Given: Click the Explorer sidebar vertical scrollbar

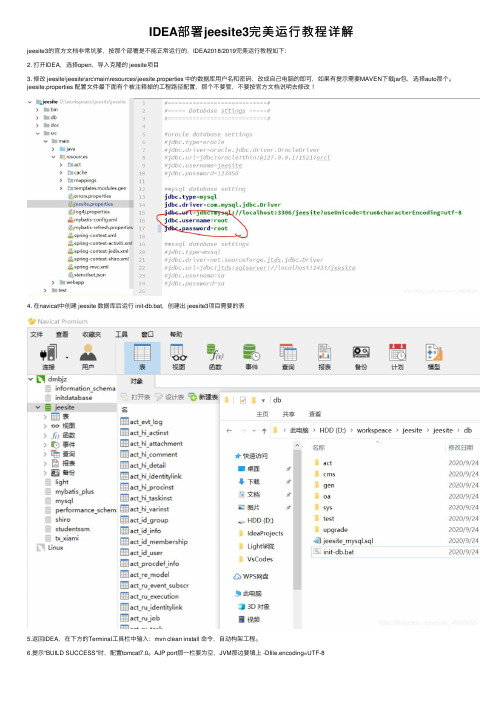Looking at the screenshot, I should tap(297, 518).
